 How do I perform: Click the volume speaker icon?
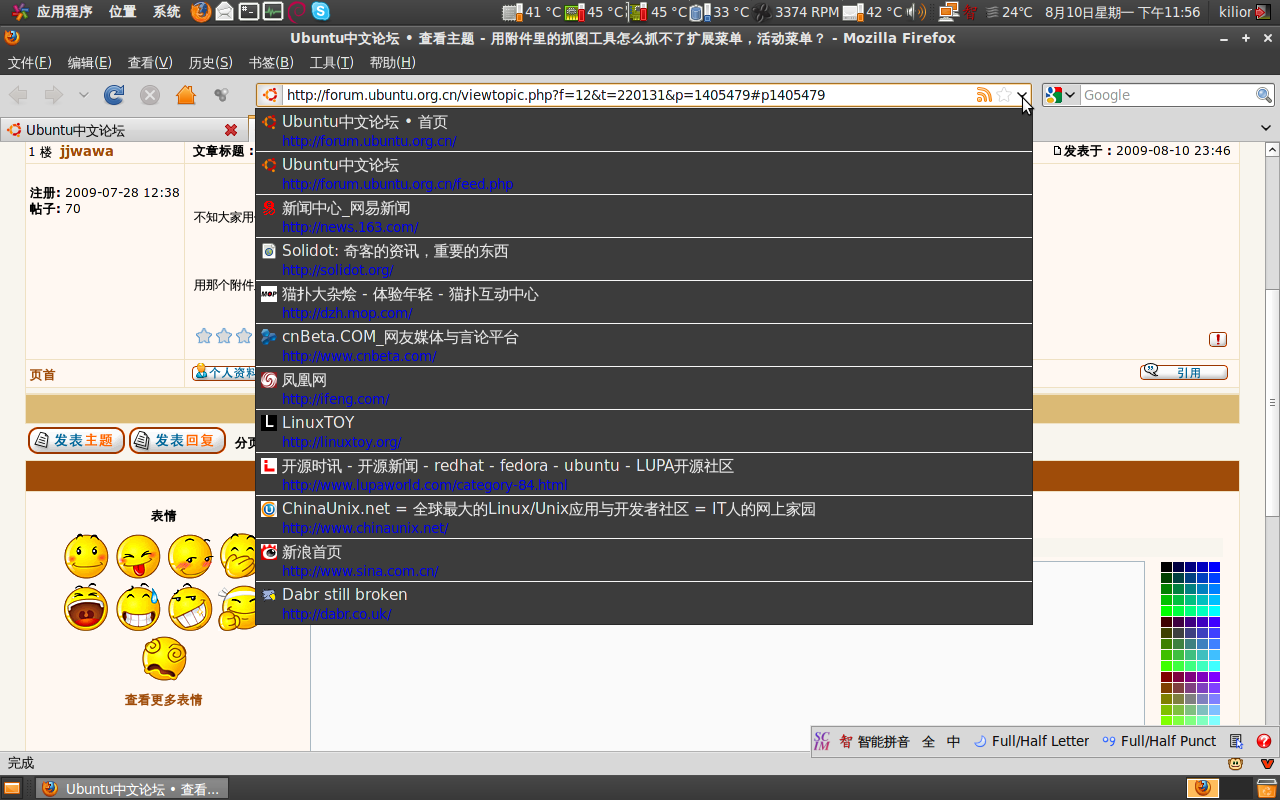(916, 12)
